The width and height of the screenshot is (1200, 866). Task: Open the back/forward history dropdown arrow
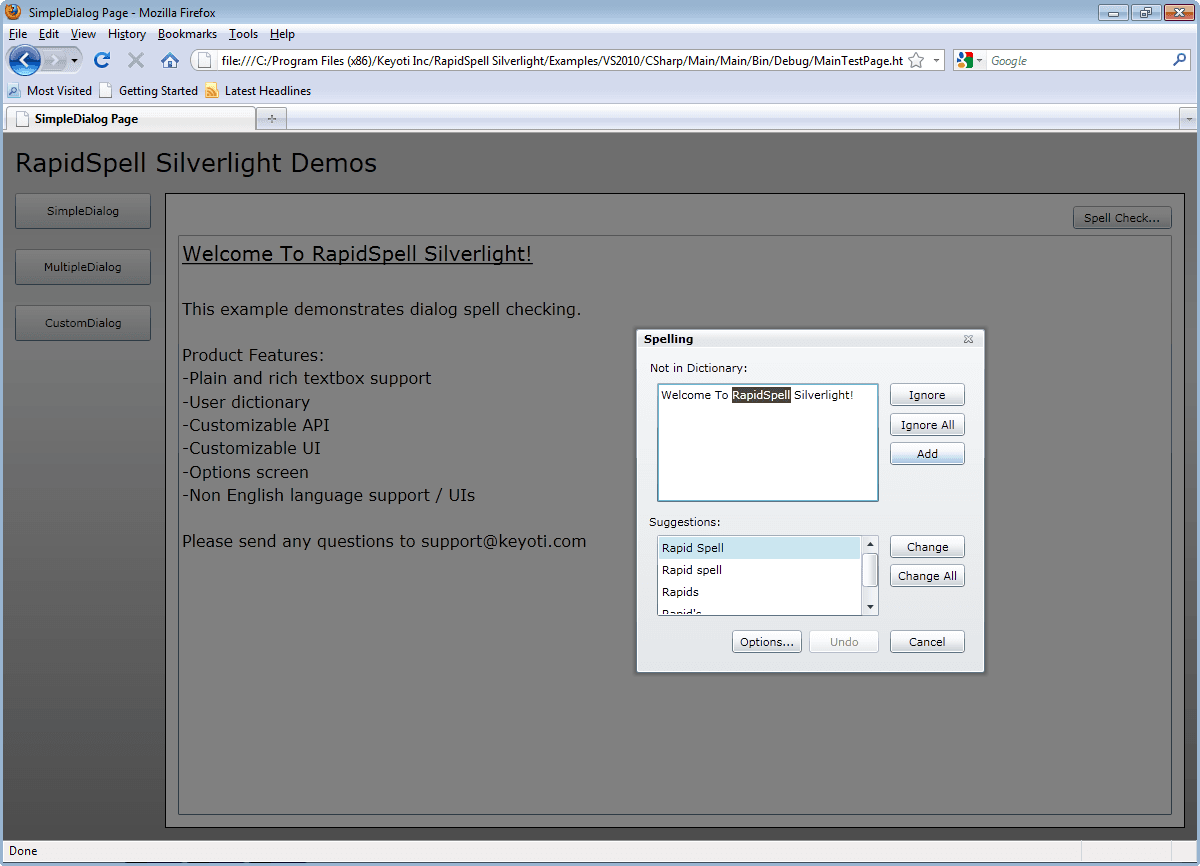74,60
